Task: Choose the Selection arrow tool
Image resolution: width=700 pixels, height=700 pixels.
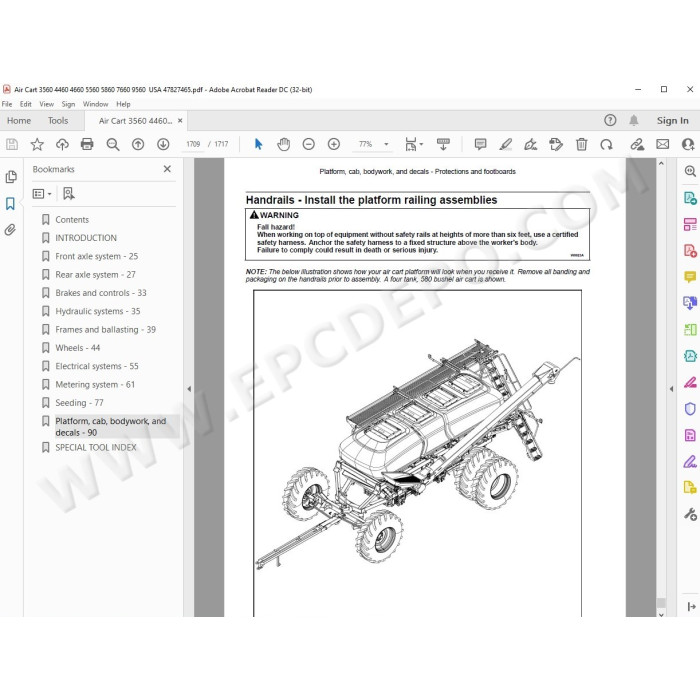Action: click(x=258, y=144)
